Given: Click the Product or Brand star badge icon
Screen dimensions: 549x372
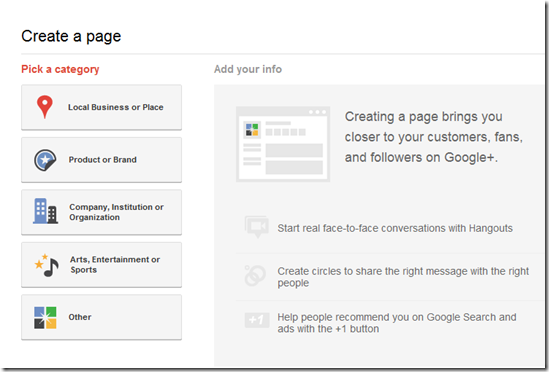Looking at the screenshot, I should (45, 160).
